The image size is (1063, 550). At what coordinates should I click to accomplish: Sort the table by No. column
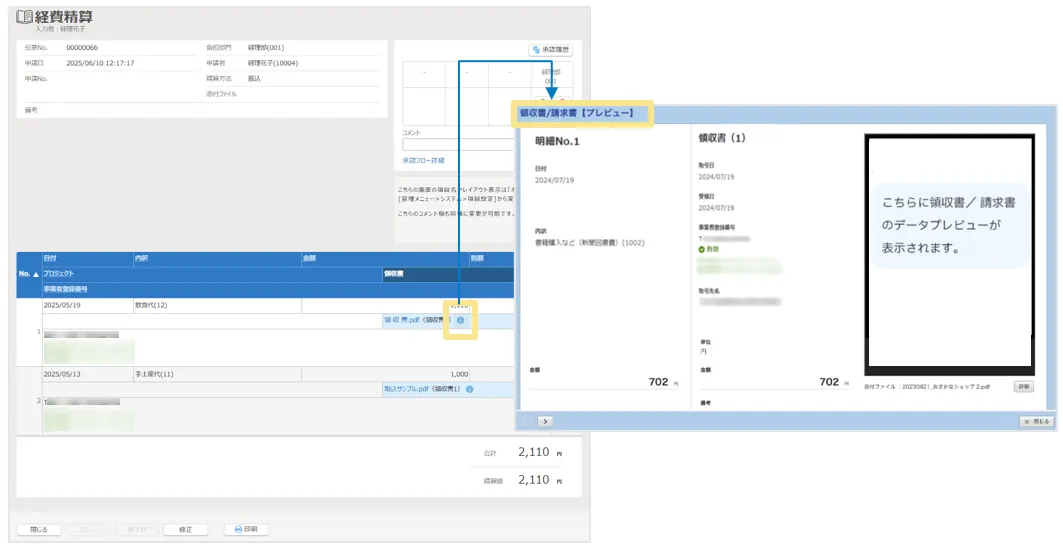coord(29,273)
